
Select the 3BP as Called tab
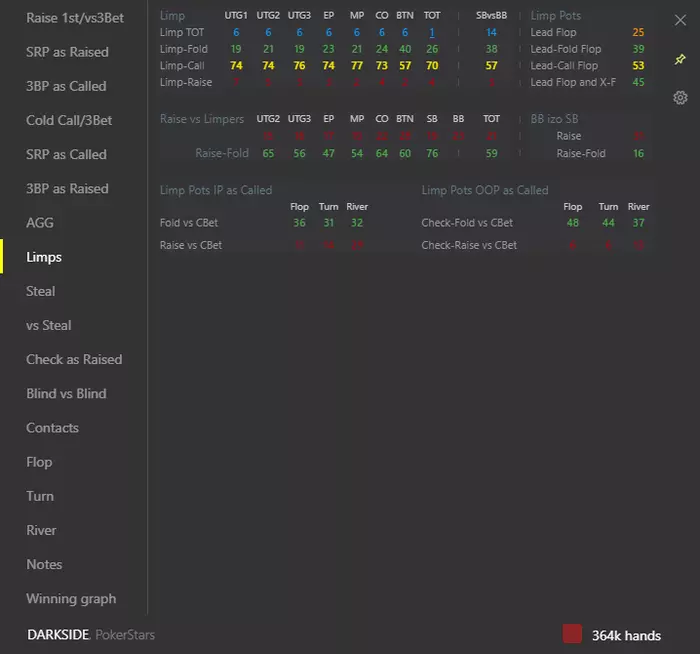click(x=67, y=86)
